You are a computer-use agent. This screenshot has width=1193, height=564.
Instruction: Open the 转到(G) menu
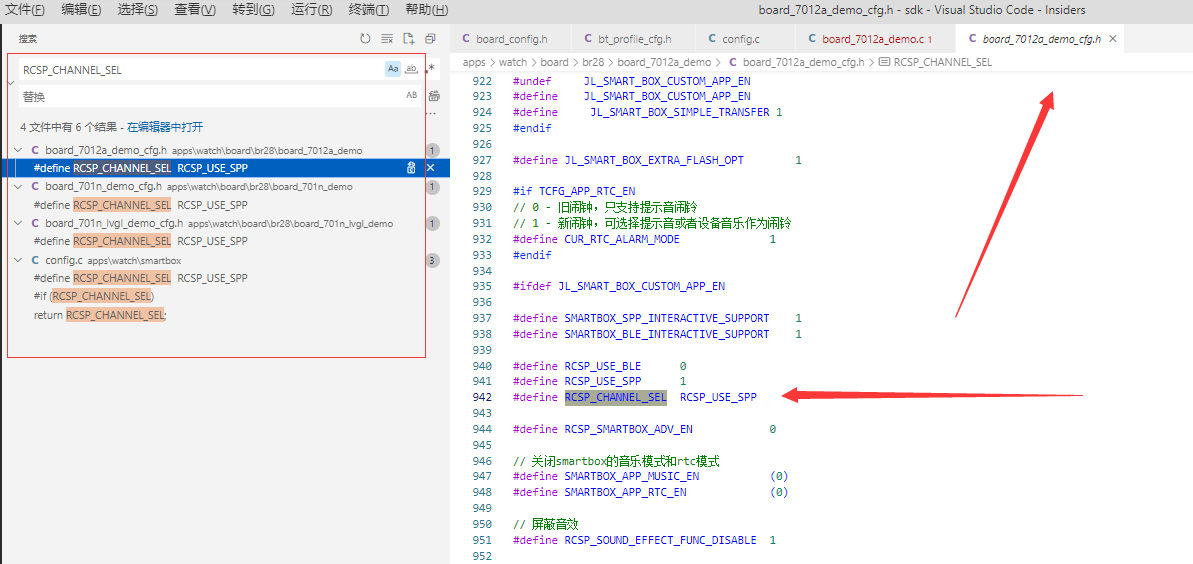(253, 10)
